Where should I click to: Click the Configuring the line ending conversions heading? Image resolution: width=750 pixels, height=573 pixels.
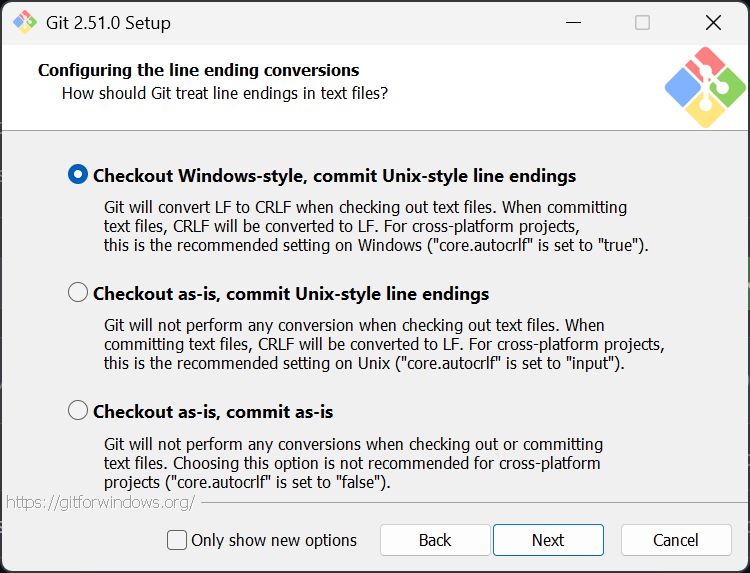pyautogui.click(x=198, y=70)
